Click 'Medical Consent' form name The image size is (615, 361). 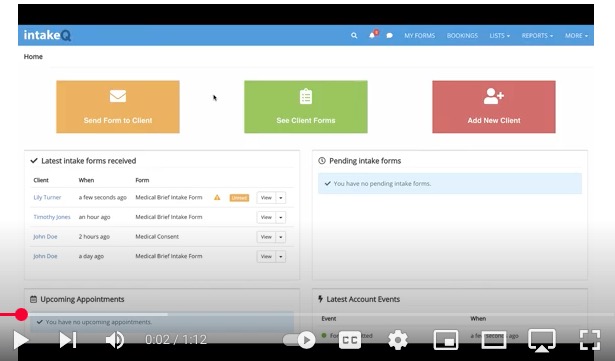[x=157, y=237]
